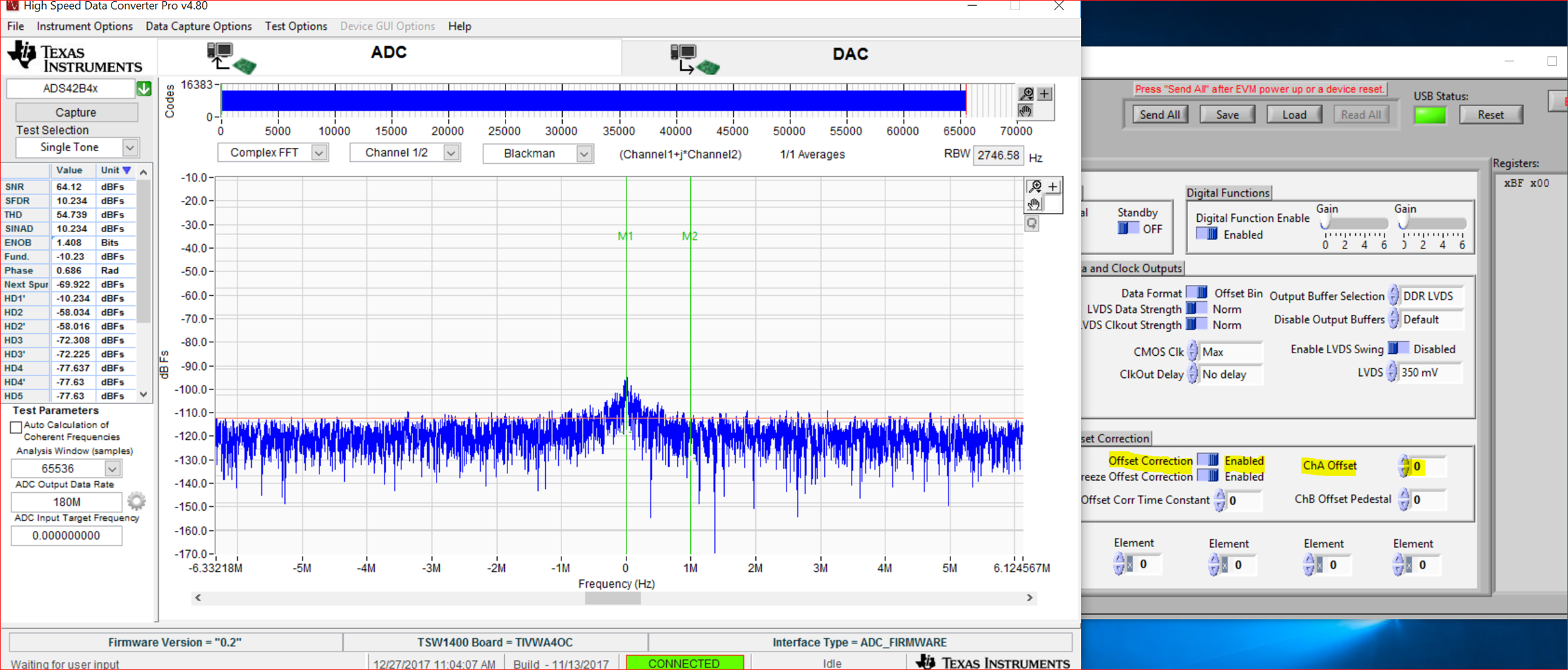Screen dimensions: 1568x670
Task: Click the green device download arrow icon
Action: (144, 89)
